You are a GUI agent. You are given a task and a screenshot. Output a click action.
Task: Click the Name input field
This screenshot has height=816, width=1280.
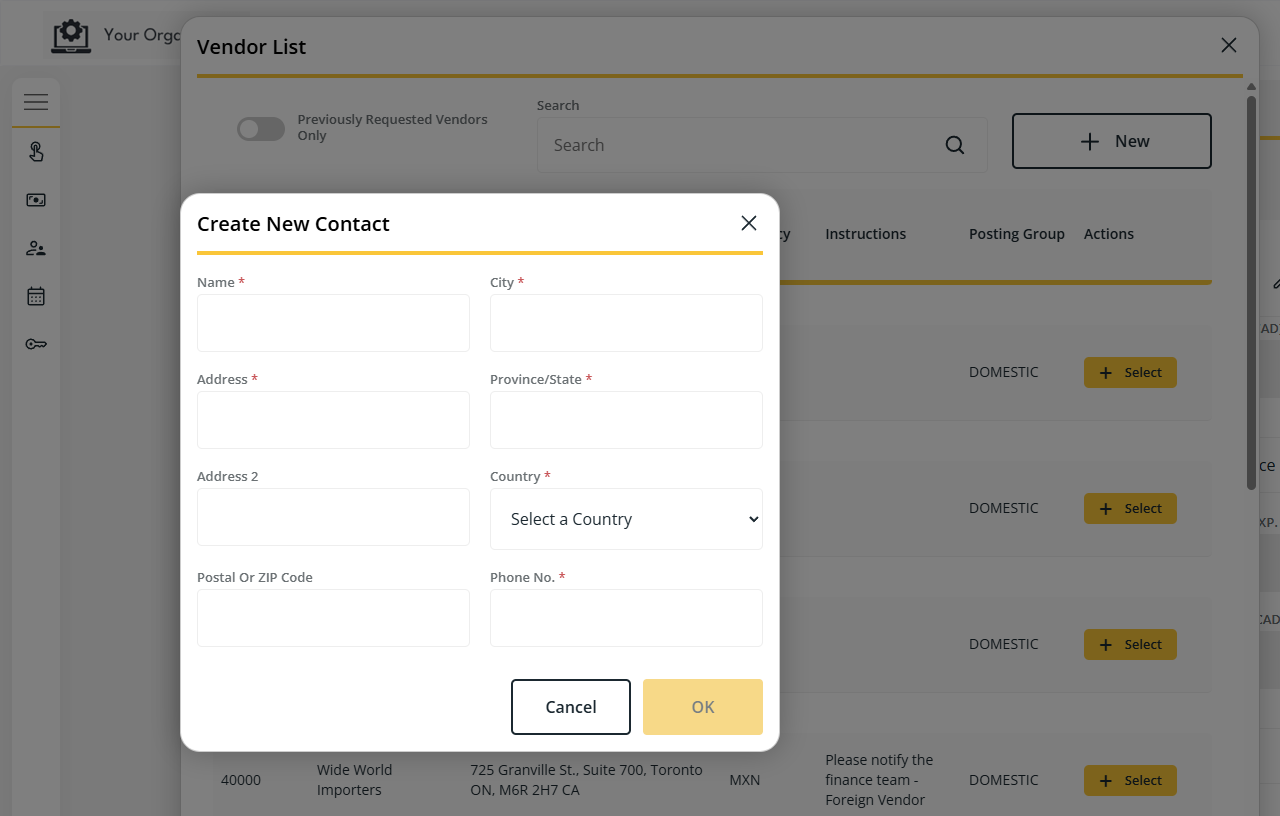[333, 323]
